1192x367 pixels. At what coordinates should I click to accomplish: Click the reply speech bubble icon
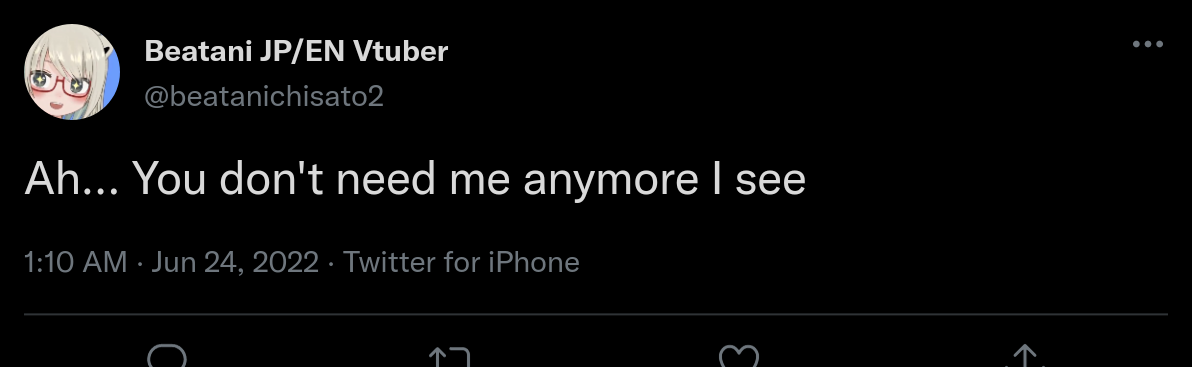[167, 356]
